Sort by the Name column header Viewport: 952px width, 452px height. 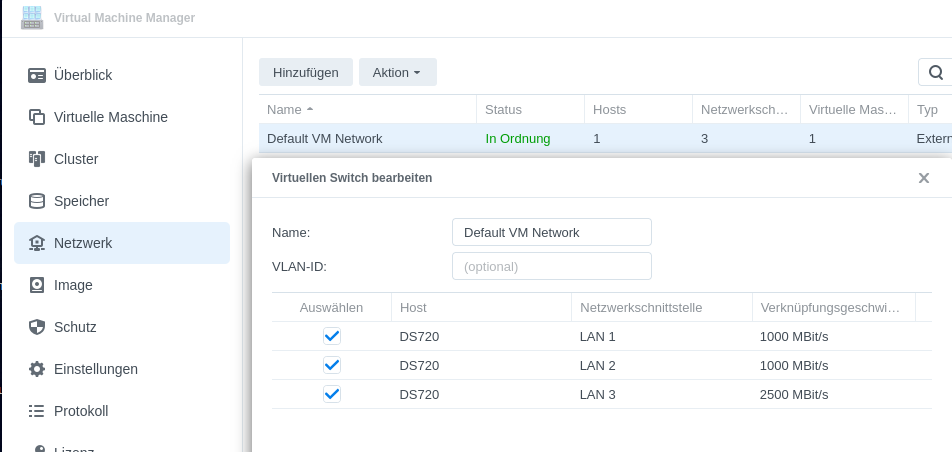(290, 109)
